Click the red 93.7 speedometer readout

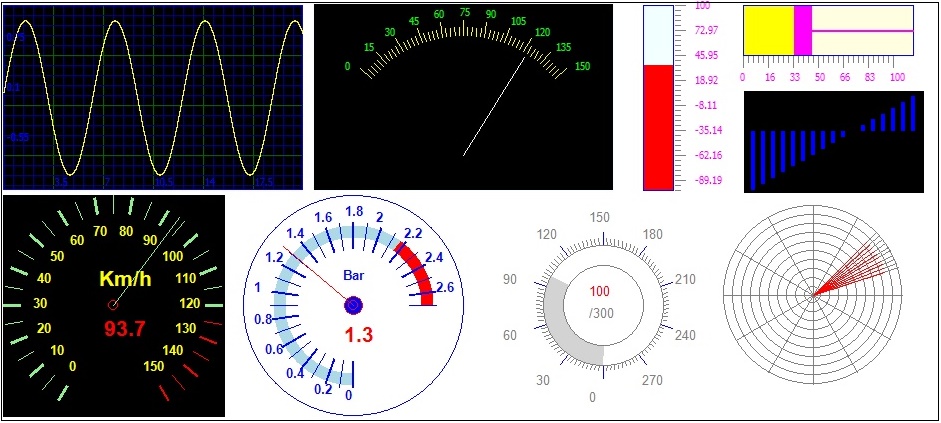coord(125,328)
